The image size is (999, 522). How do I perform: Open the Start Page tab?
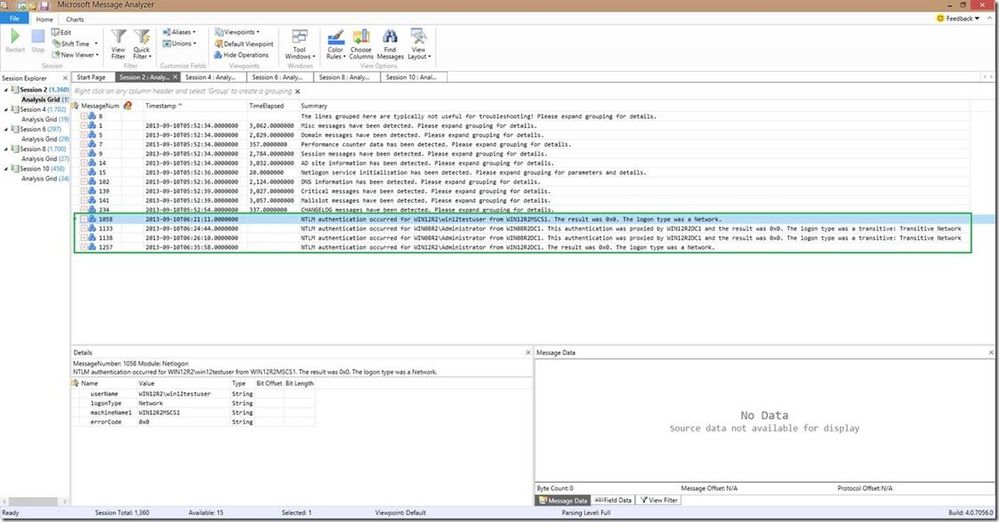point(91,77)
